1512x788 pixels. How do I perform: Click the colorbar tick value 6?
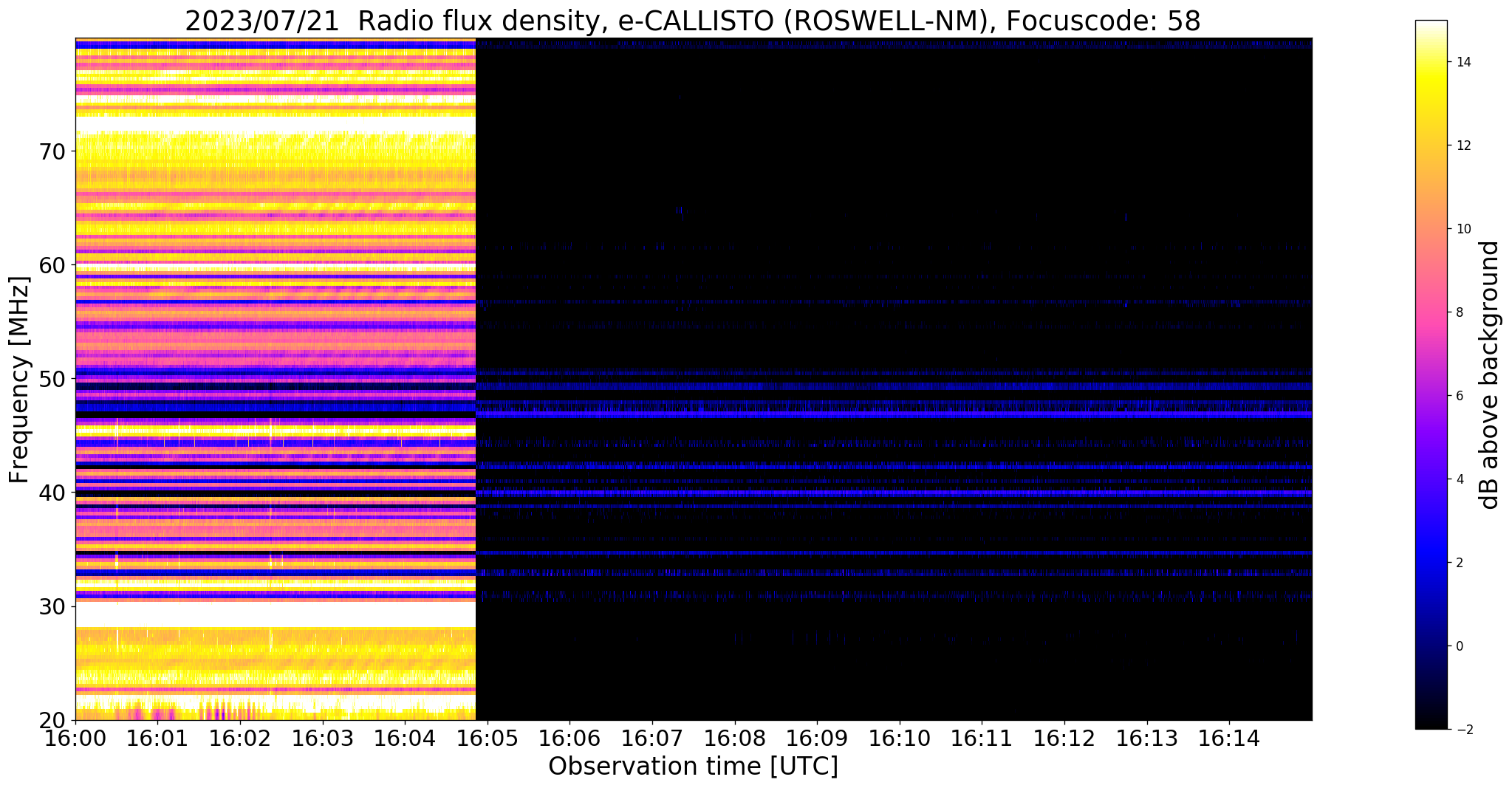tap(1459, 396)
